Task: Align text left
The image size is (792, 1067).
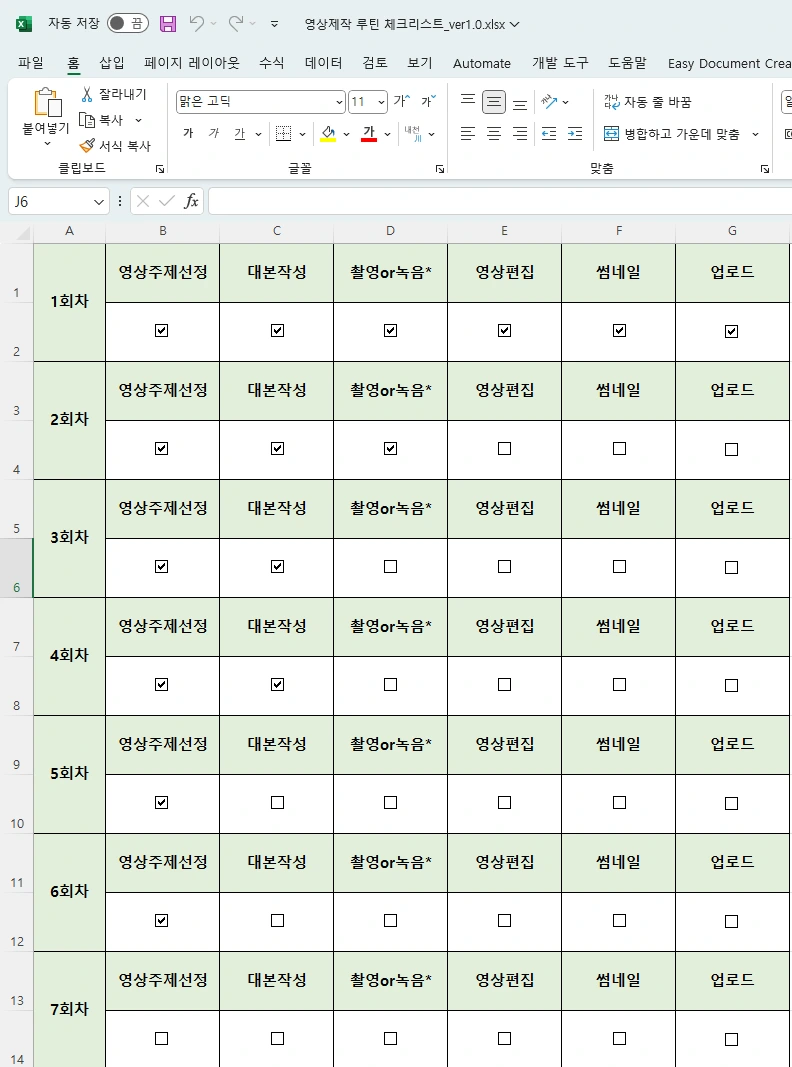Action: pyautogui.click(x=467, y=133)
